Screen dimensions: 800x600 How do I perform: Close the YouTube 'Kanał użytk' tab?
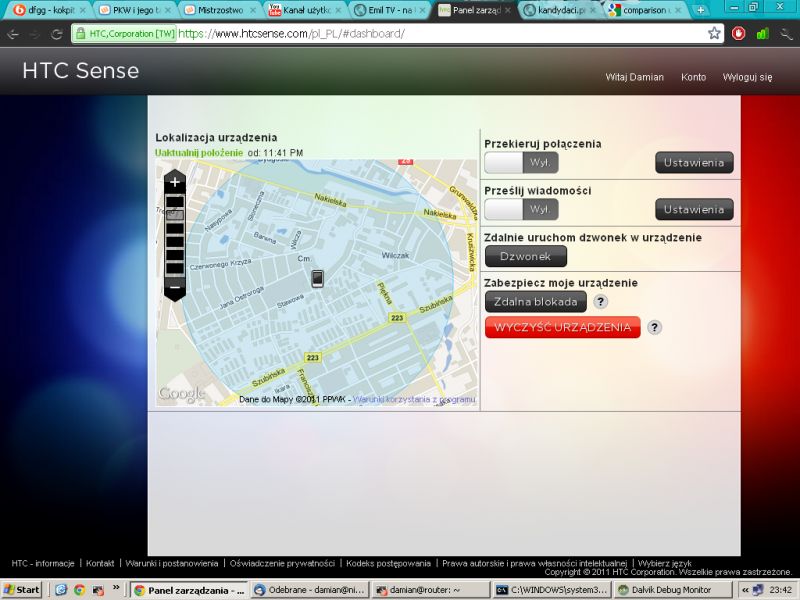click(339, 10)
